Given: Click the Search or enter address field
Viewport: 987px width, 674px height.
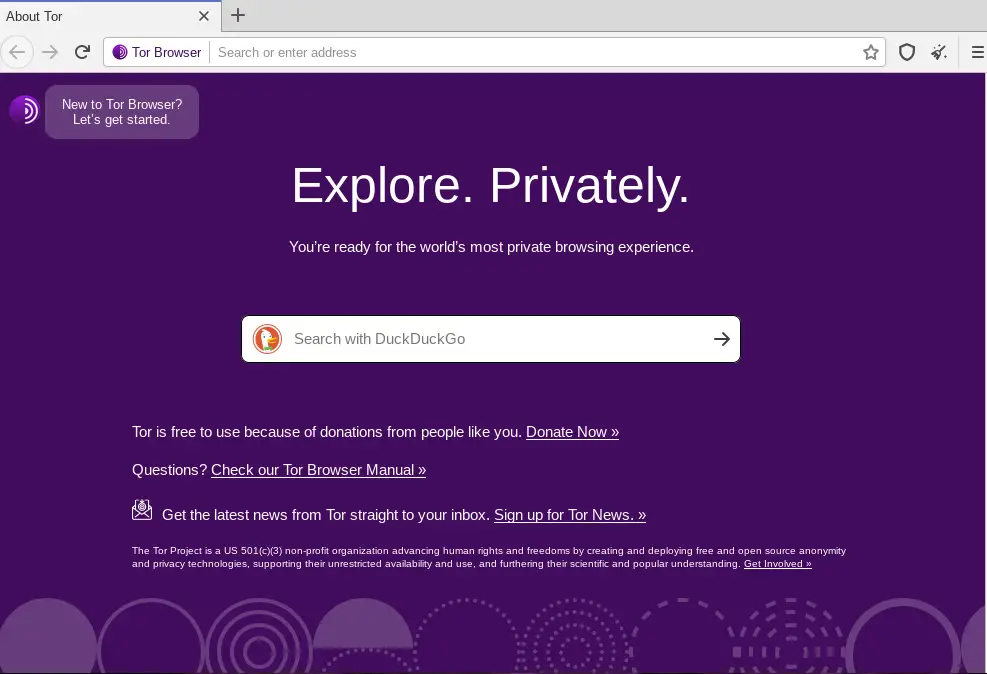Looking at the screenshot, I should click(535, 52).
